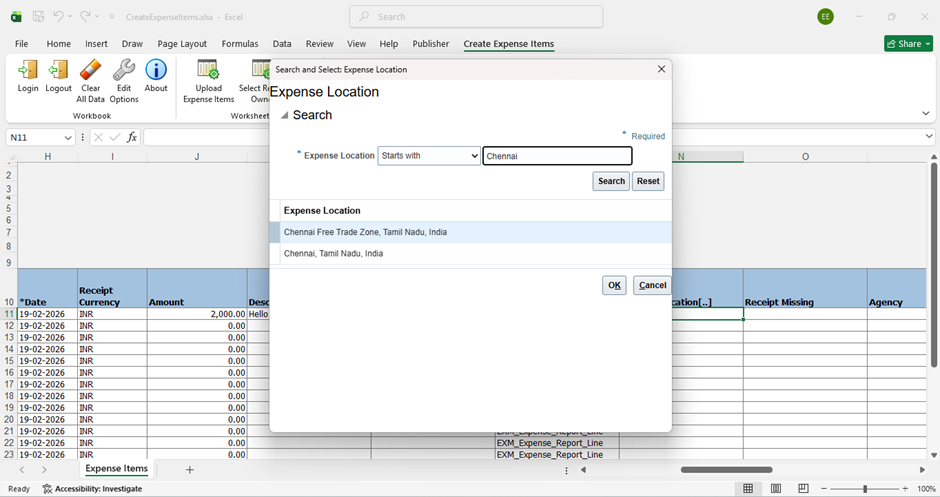Close the Expense Location dialog with X
The height and width of the screenshot is (497, 940).
tap(661, 69)
